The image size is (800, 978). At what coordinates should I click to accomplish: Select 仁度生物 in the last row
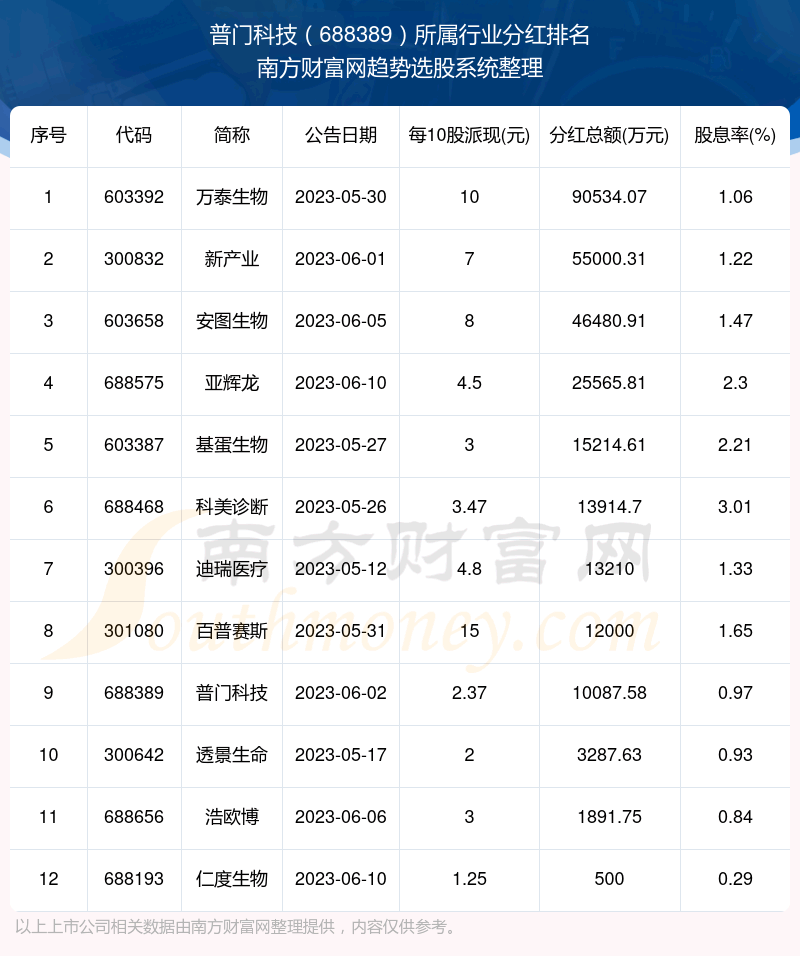(x=232, y=879)
